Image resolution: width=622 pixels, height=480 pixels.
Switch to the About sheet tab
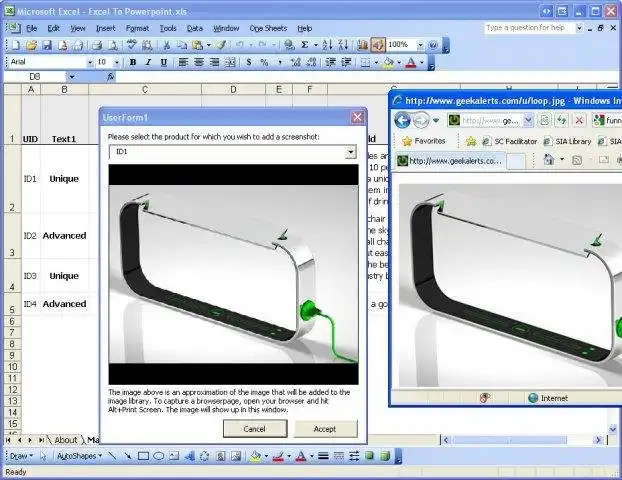click(65, 440)
